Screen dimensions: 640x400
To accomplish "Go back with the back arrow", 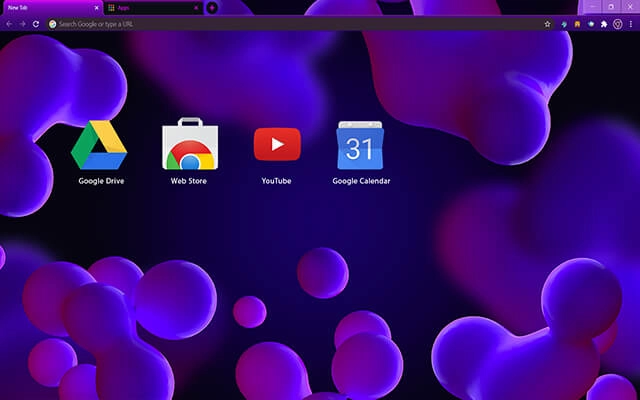I will click(x=9, y=24).
